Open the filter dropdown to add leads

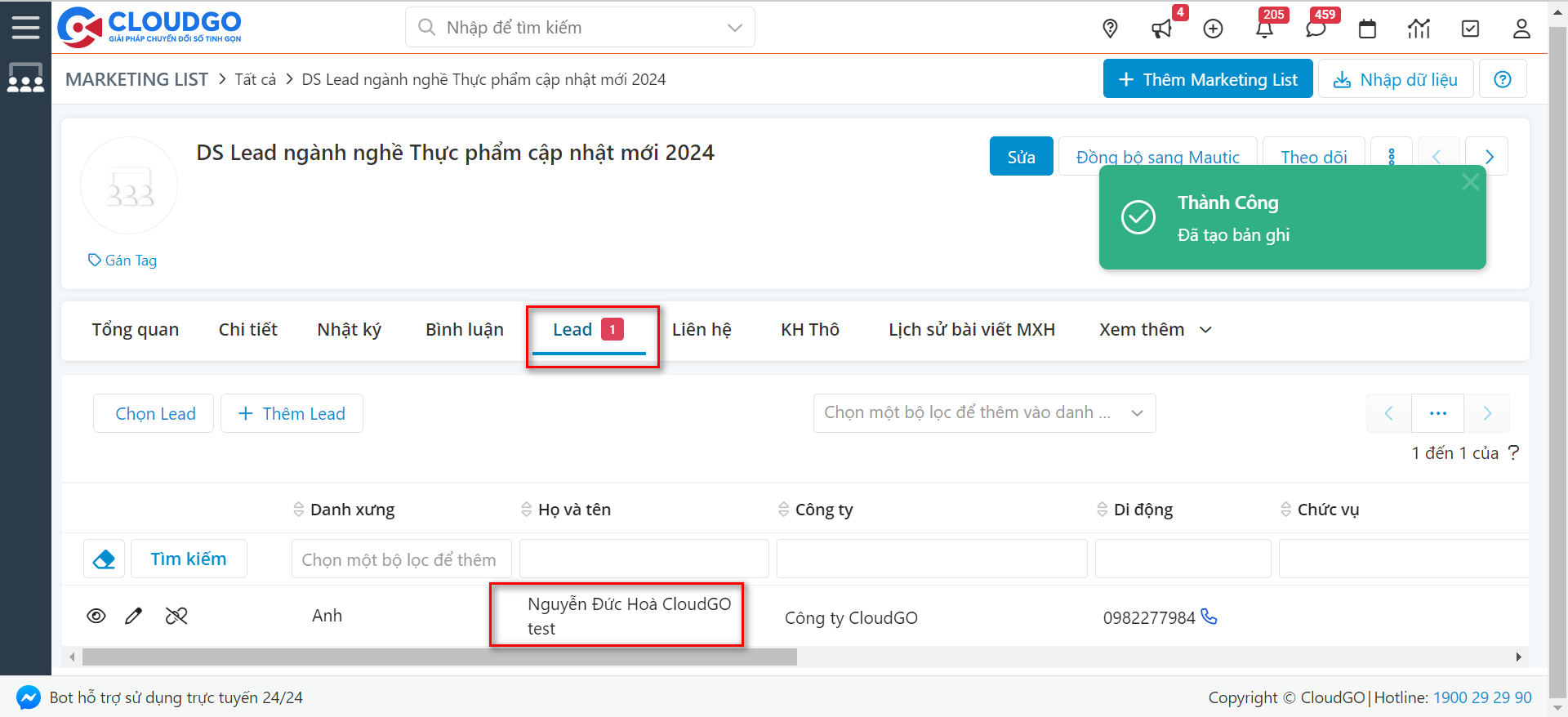[x=984, y=413]
